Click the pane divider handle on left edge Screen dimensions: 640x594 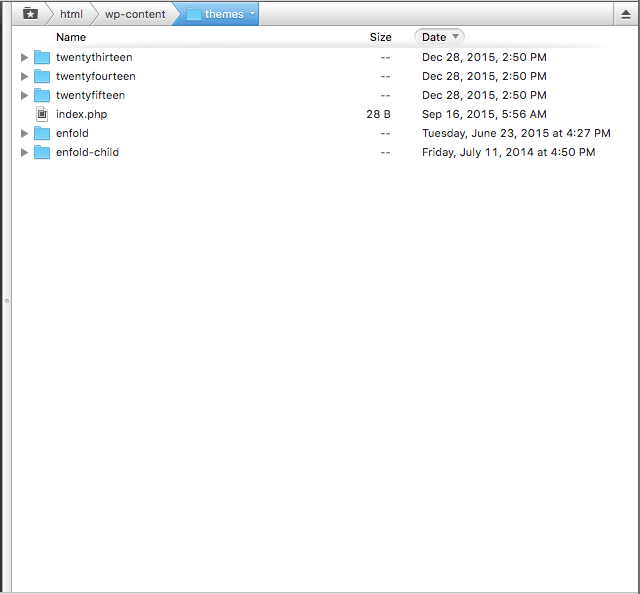coord(7,301)
